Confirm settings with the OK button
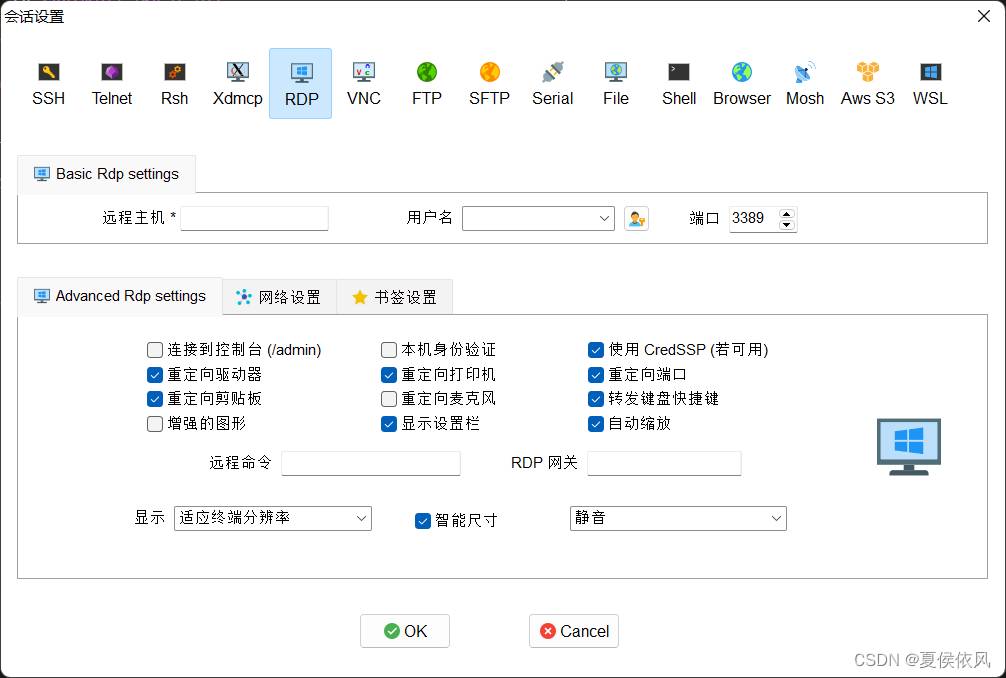Image resolution: width=1006 pixels, height=678 pixels. (405, 631)
